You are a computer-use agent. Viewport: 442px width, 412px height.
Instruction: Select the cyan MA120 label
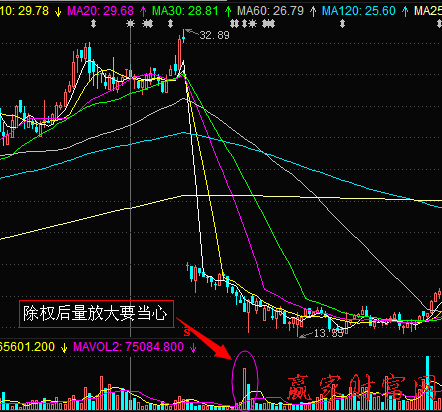tap(359, 11)
